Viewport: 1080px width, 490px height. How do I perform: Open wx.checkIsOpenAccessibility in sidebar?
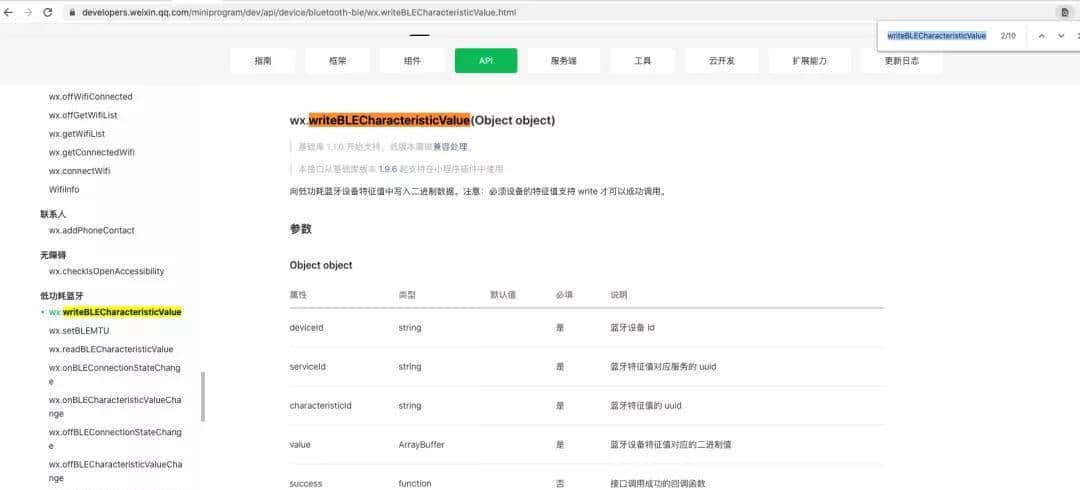[x=106, y=272]
